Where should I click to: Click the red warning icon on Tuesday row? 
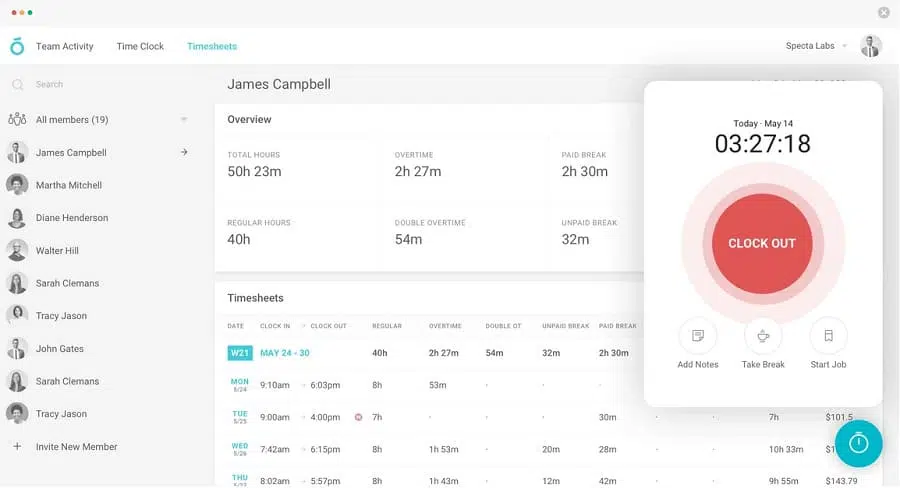(358, 417)
